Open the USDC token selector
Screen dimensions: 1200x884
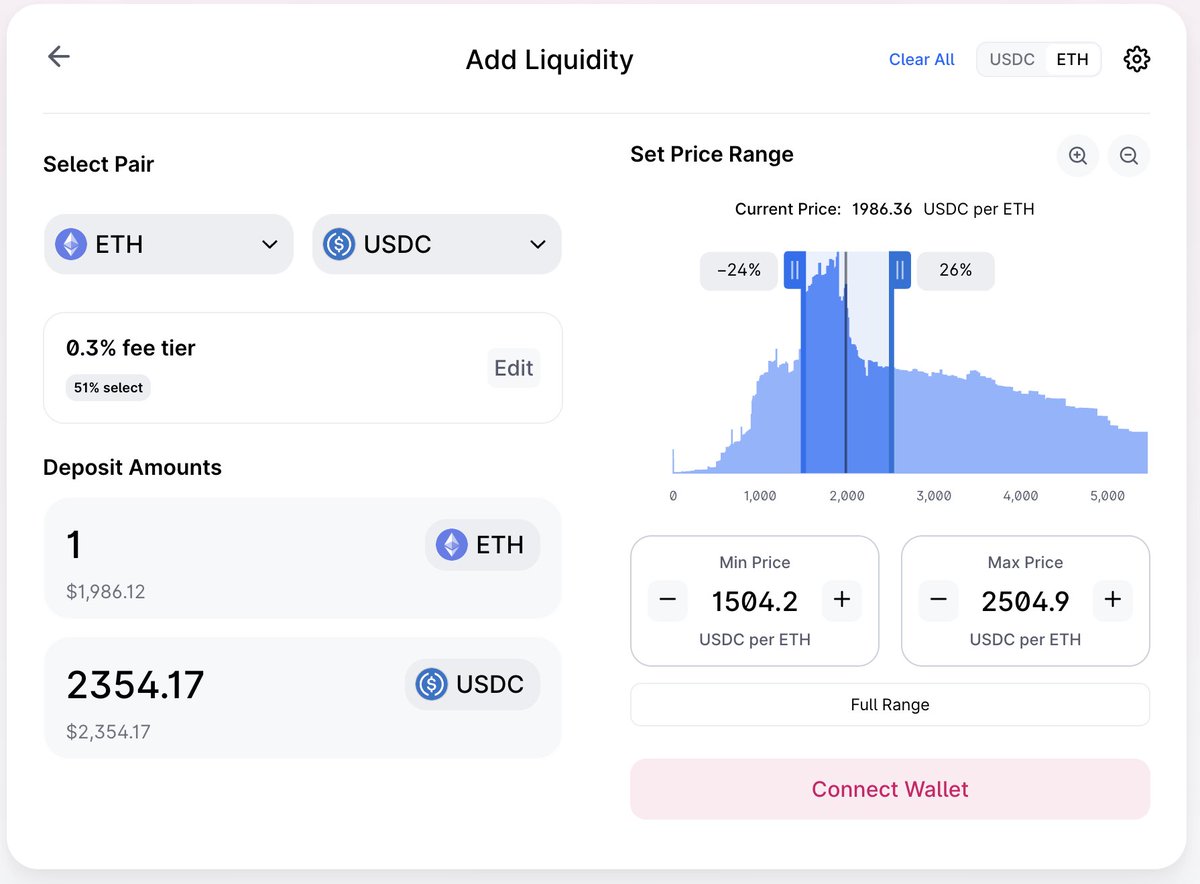pyautogui.click(x=436, y=243)
